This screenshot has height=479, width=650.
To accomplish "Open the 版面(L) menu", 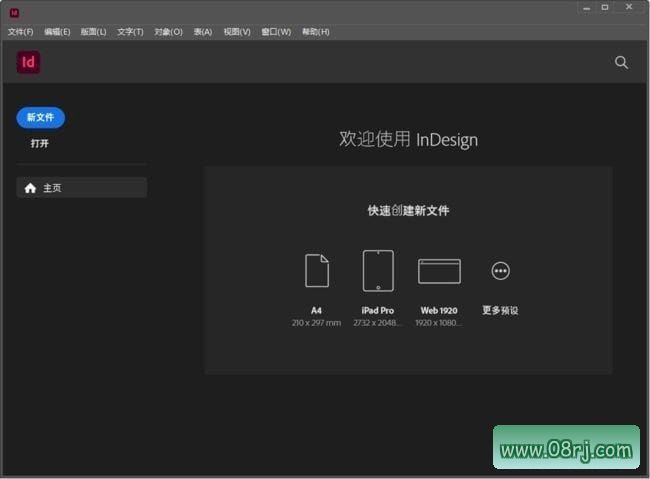I will tap(93, 32).
